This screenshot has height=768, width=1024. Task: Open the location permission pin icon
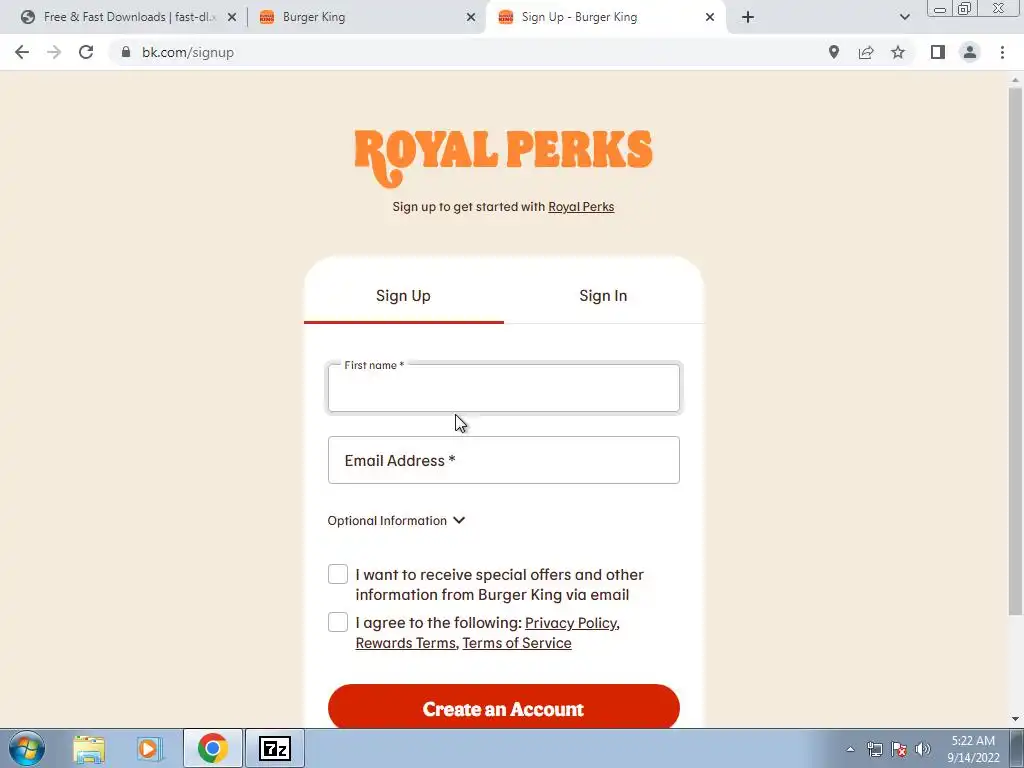834,52
